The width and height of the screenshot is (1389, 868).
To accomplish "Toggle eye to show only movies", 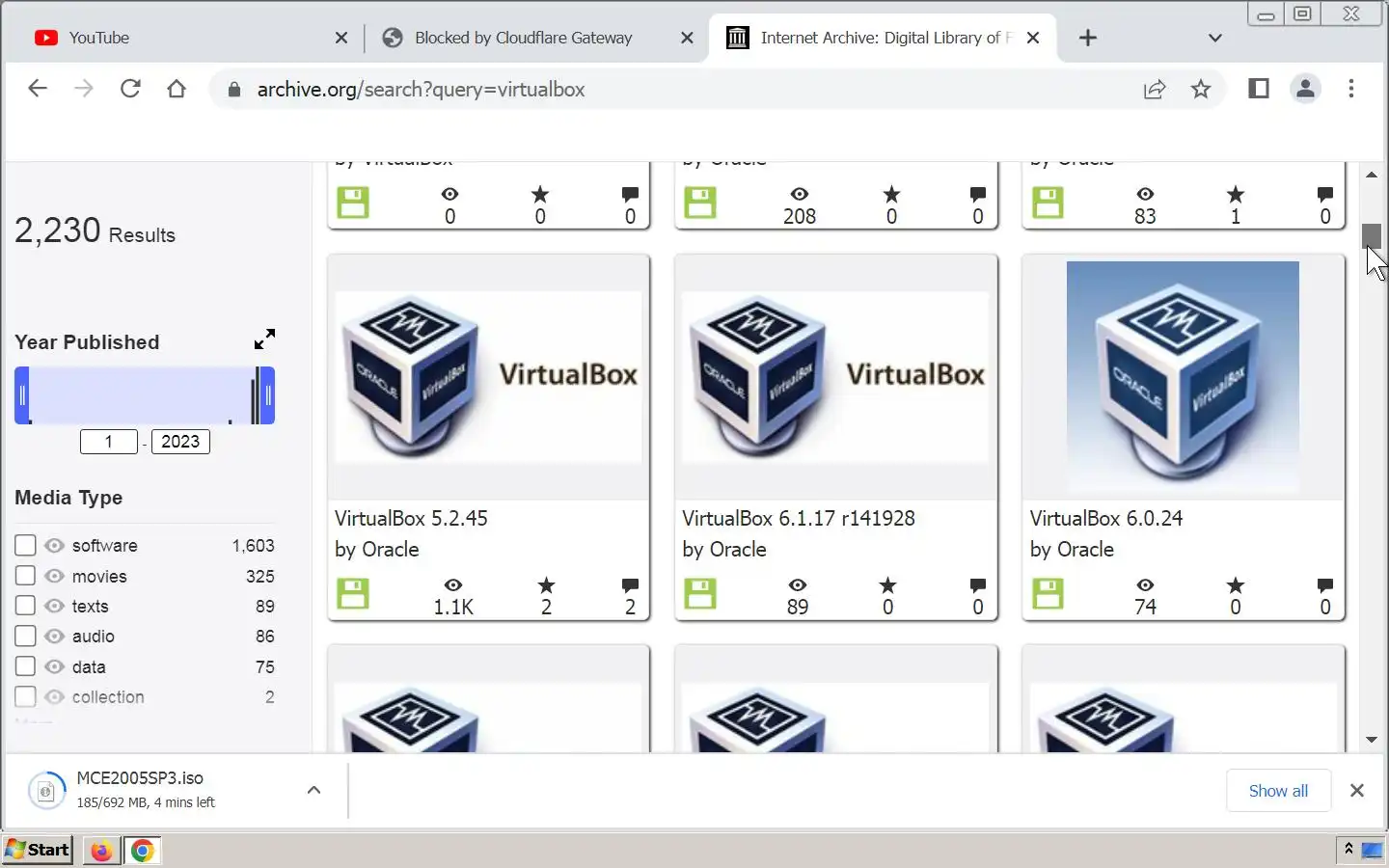I will click(x=55, y=576).
